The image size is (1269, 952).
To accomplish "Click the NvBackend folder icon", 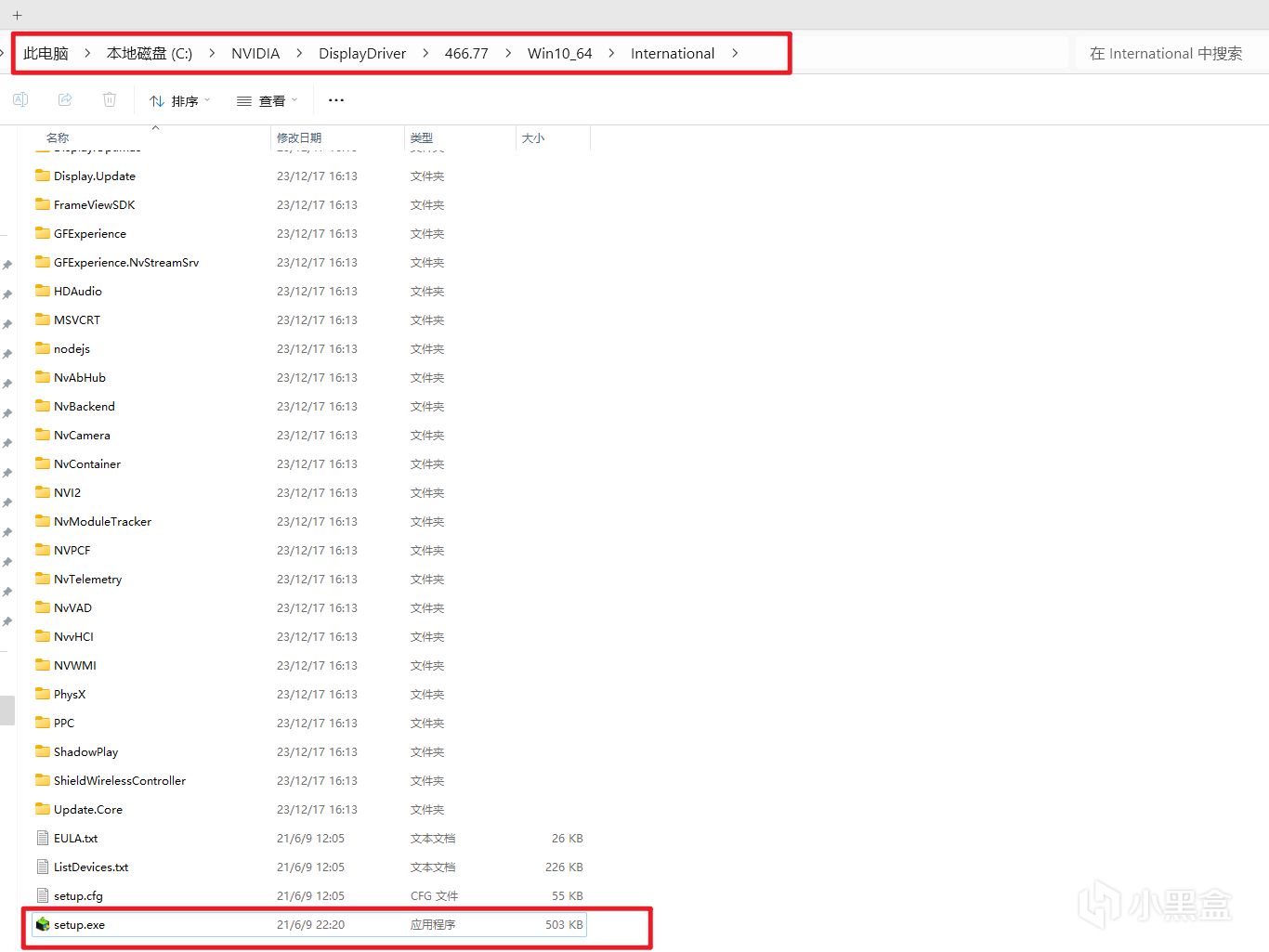I will coord(43,406).
